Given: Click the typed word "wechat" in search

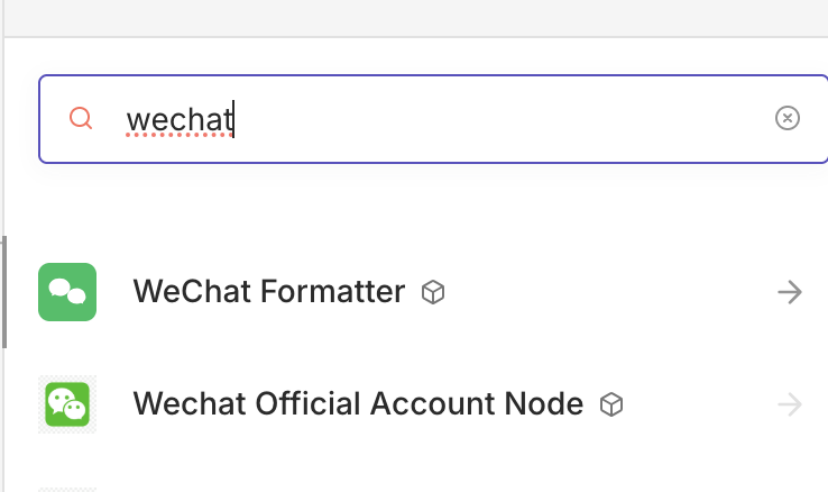Looking at the screenshot, I should tap(178, 120).
